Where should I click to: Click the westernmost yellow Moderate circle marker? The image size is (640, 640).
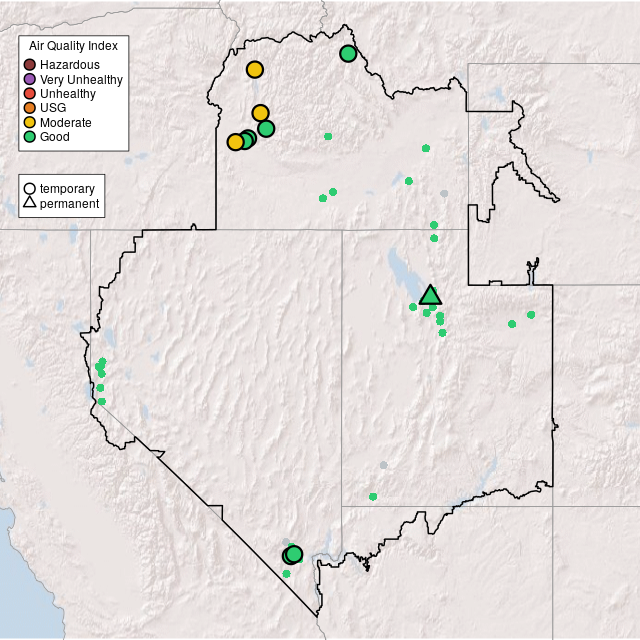236,142
